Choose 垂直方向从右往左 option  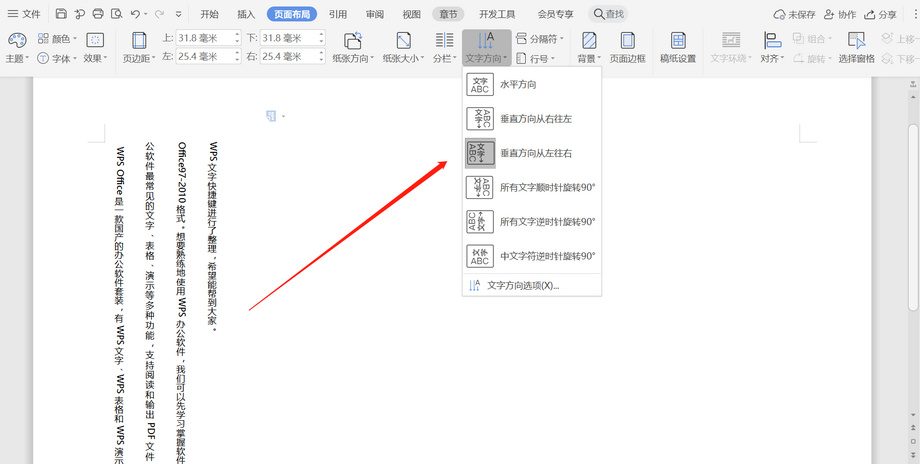click(x=532, y=119)
